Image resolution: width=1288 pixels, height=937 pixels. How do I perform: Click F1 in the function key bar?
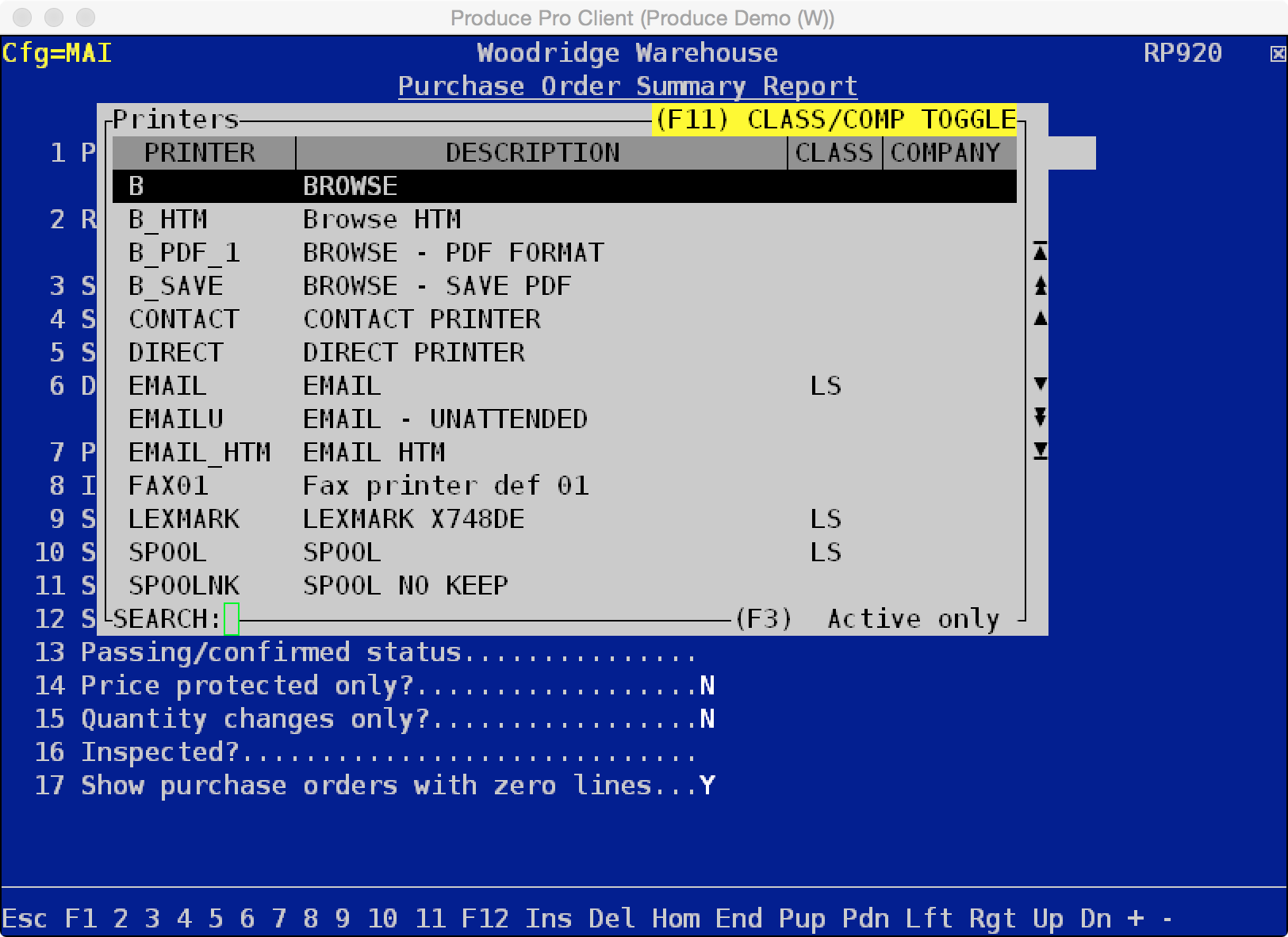point(81,919)
